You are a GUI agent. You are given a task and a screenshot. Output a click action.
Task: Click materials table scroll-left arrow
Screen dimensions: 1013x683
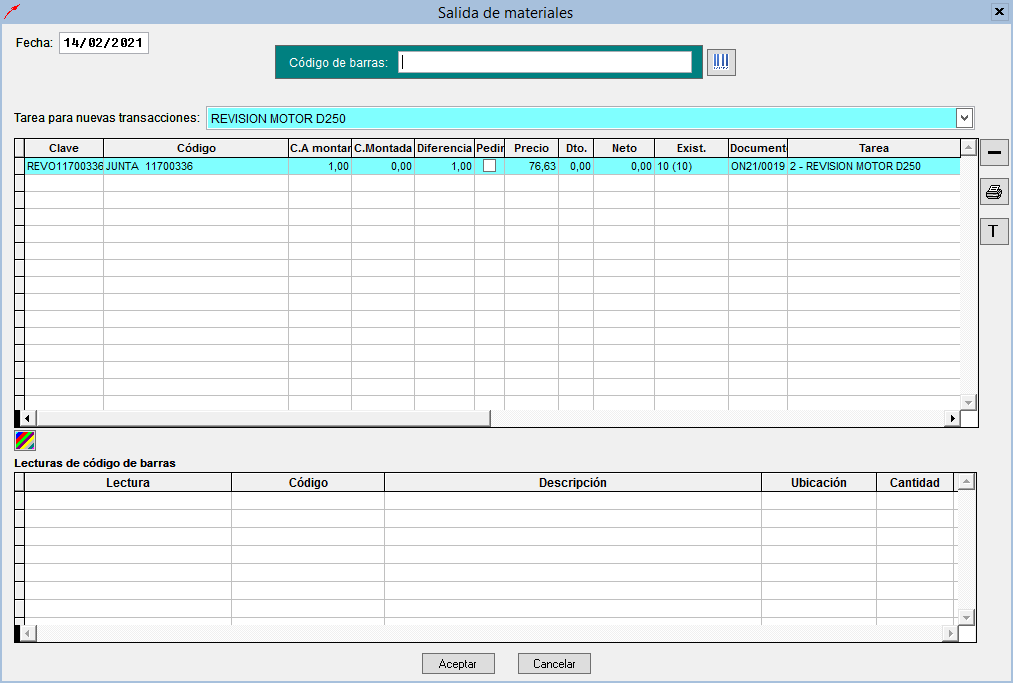point(26,418)
